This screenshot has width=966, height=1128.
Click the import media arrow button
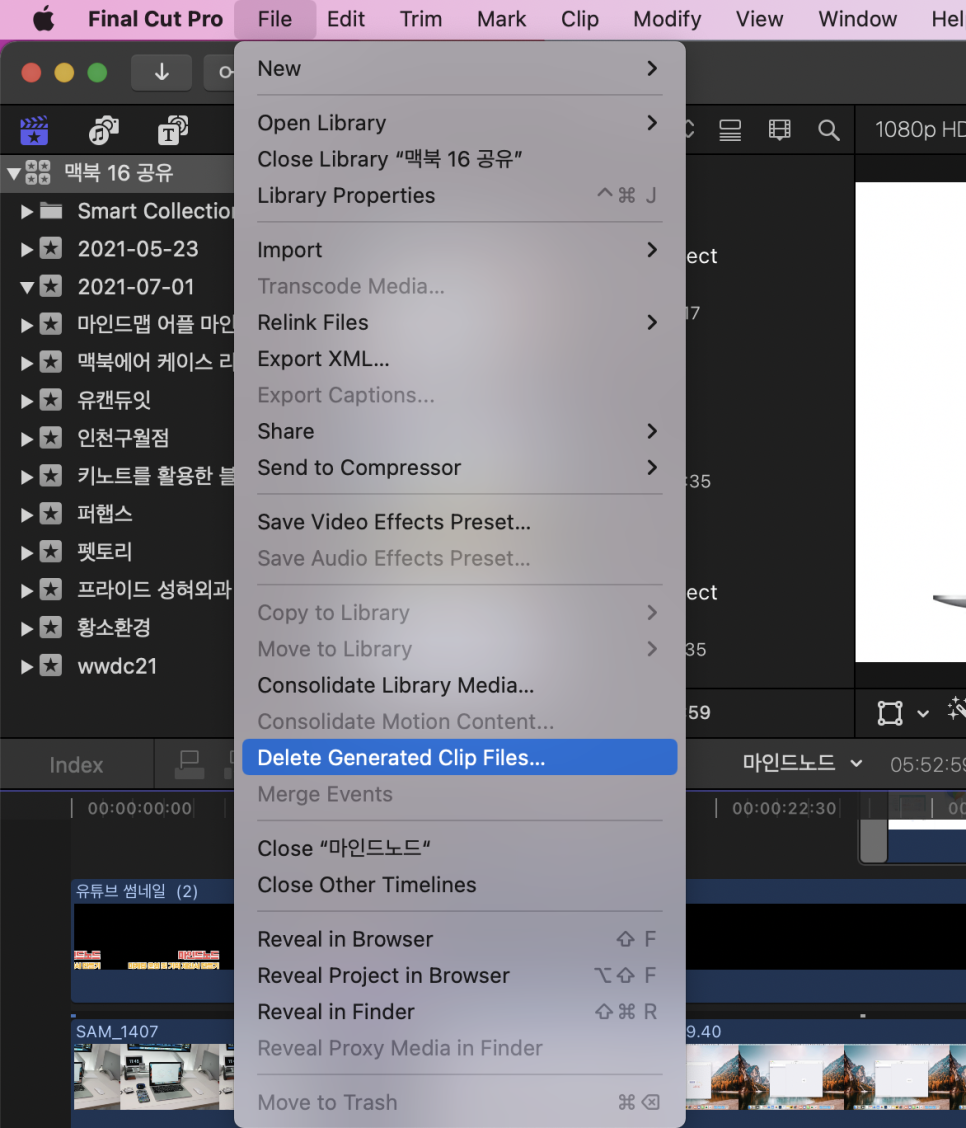coord(162,72)
